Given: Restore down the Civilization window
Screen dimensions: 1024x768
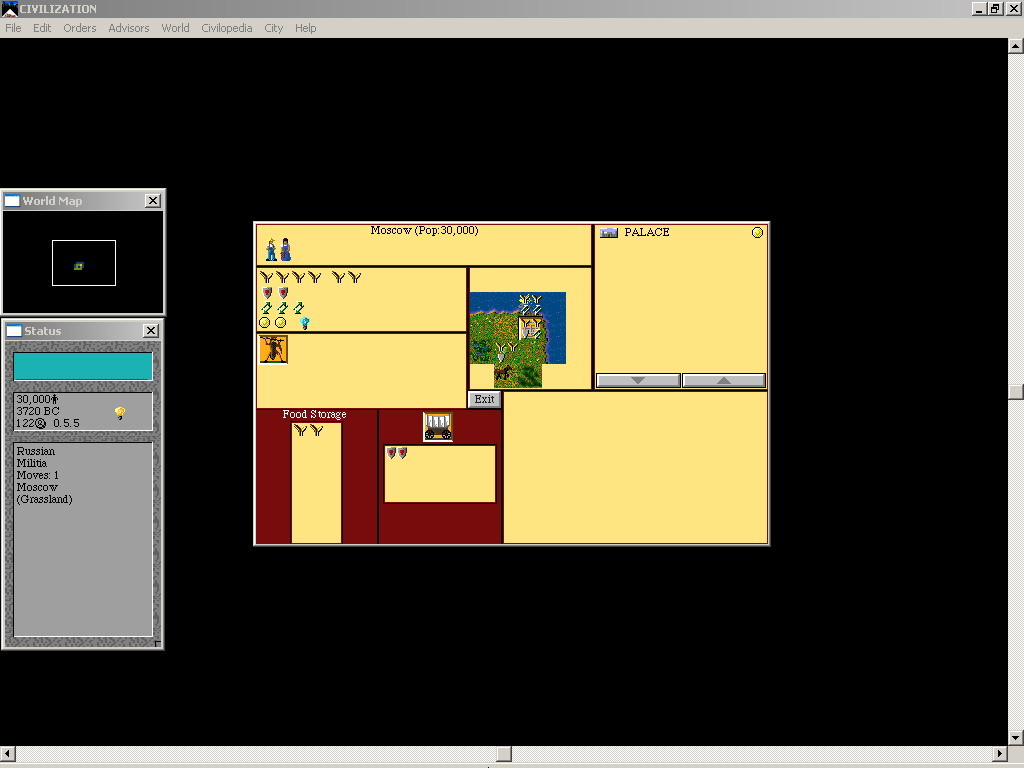Looking at the screenshot, I should 995,8.
